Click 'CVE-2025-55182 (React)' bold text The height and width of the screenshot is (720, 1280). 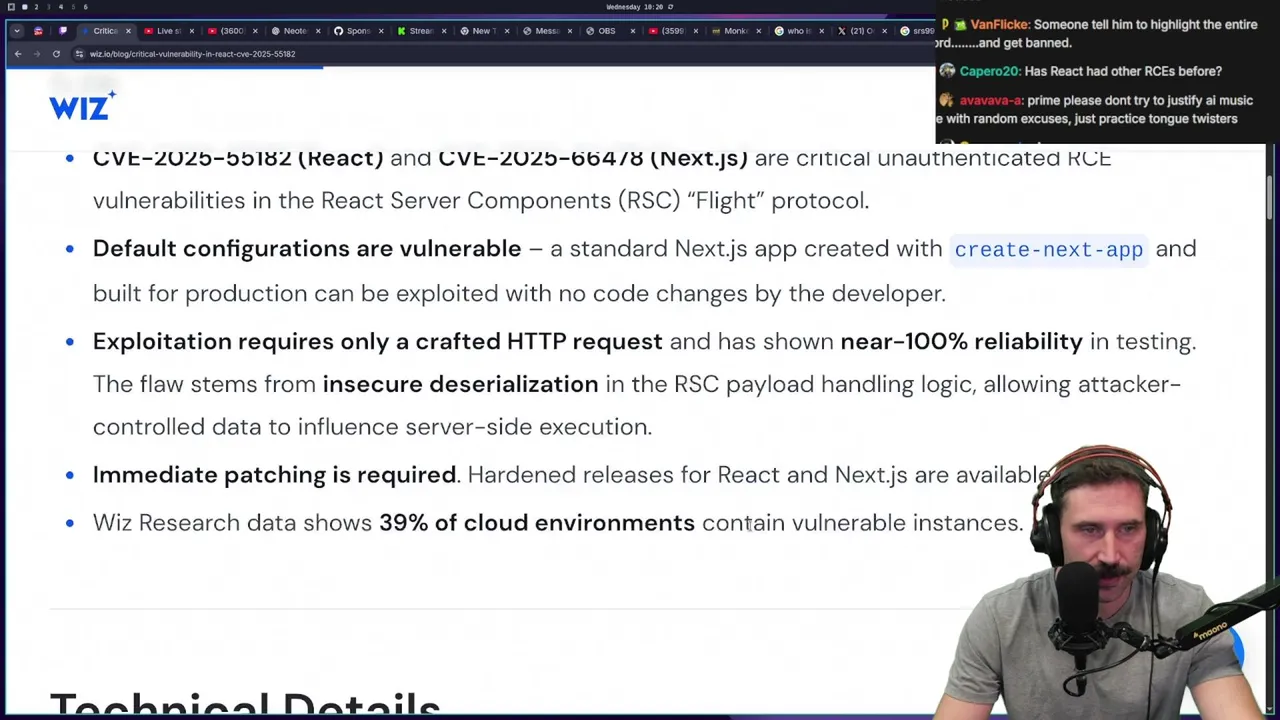pos(238,158)
